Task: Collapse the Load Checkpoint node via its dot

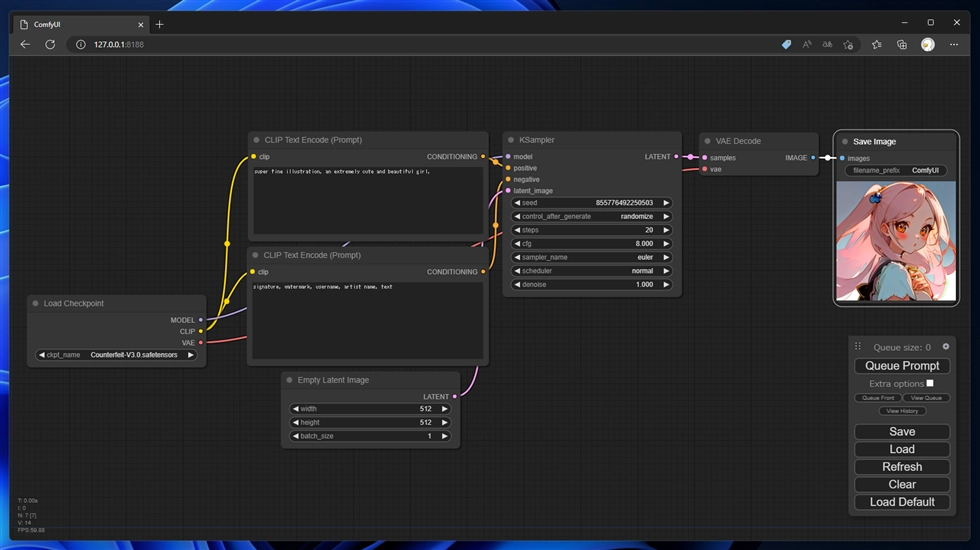Action: (x=35, y=303)
